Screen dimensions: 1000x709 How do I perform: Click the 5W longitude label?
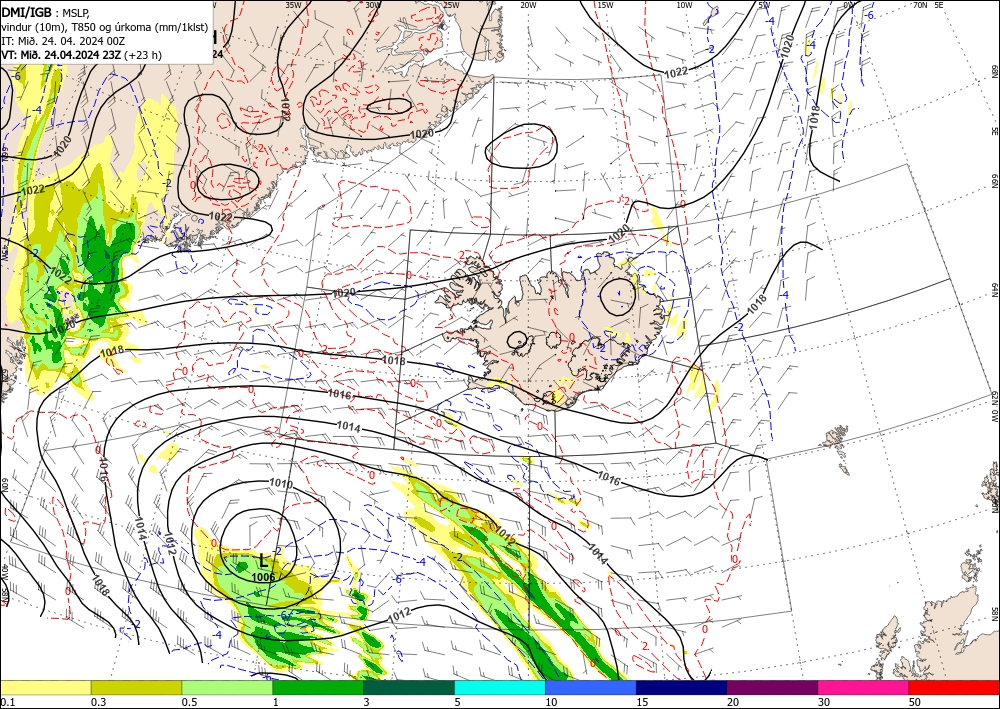tap(764, 5)
